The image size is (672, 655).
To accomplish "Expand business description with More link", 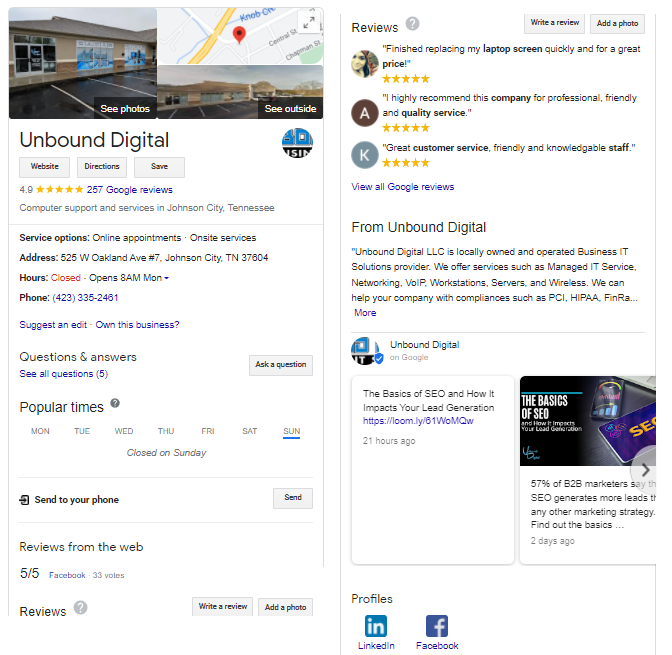I will pos(365,313).
